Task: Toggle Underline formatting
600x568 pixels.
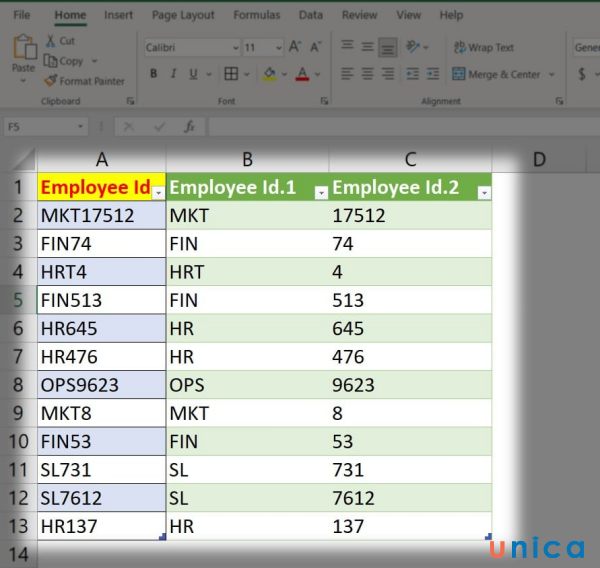Action: 193,73
